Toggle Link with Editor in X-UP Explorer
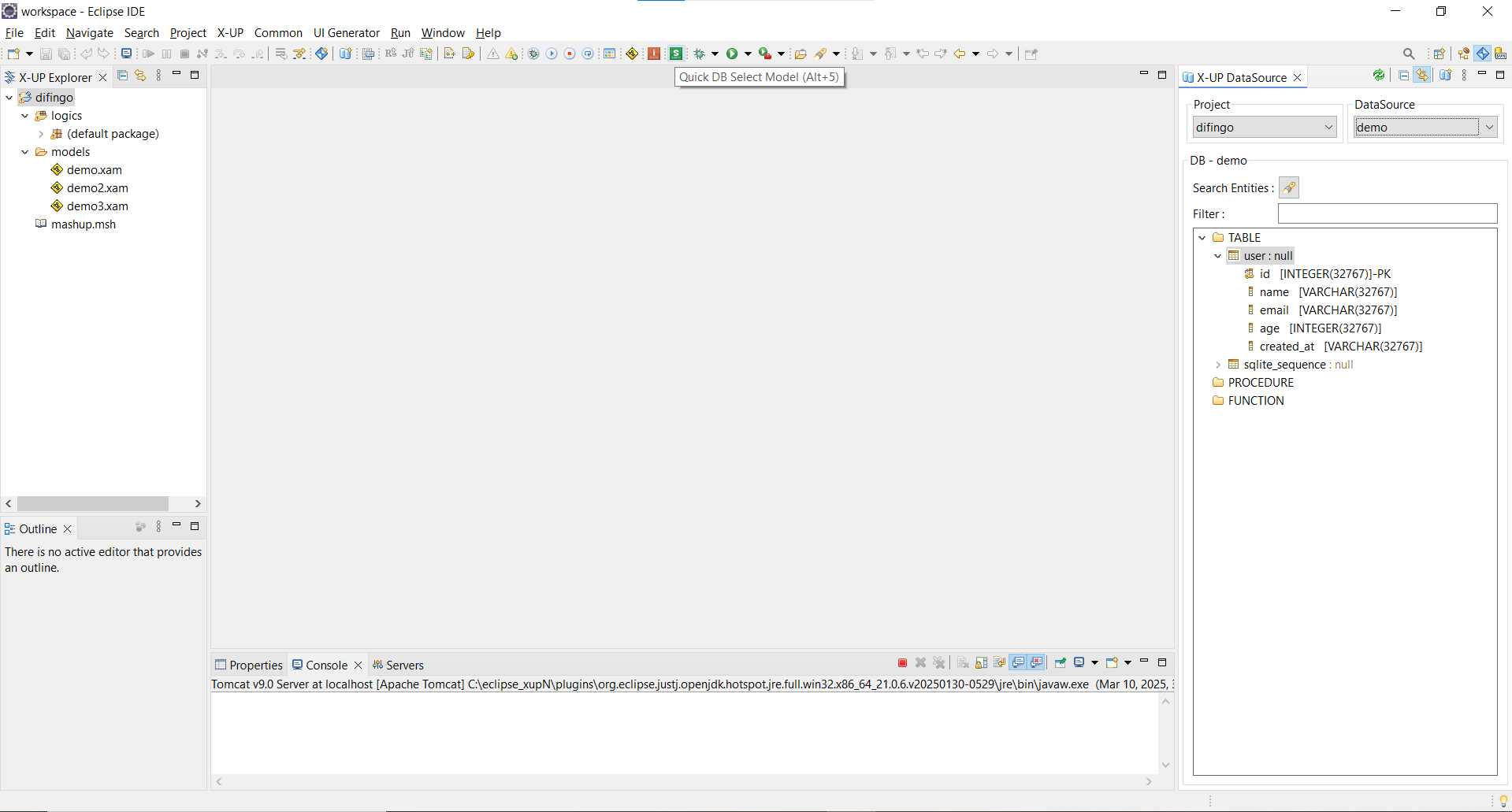 point(140,76)
